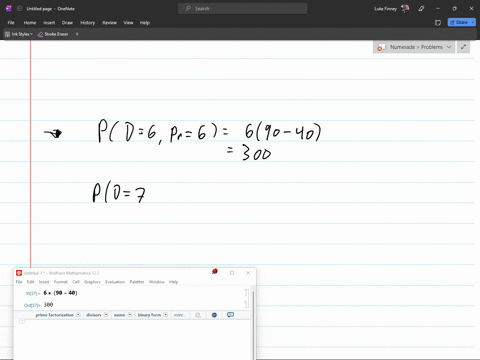Switch to OneNote Home tab

pos(30,23)
